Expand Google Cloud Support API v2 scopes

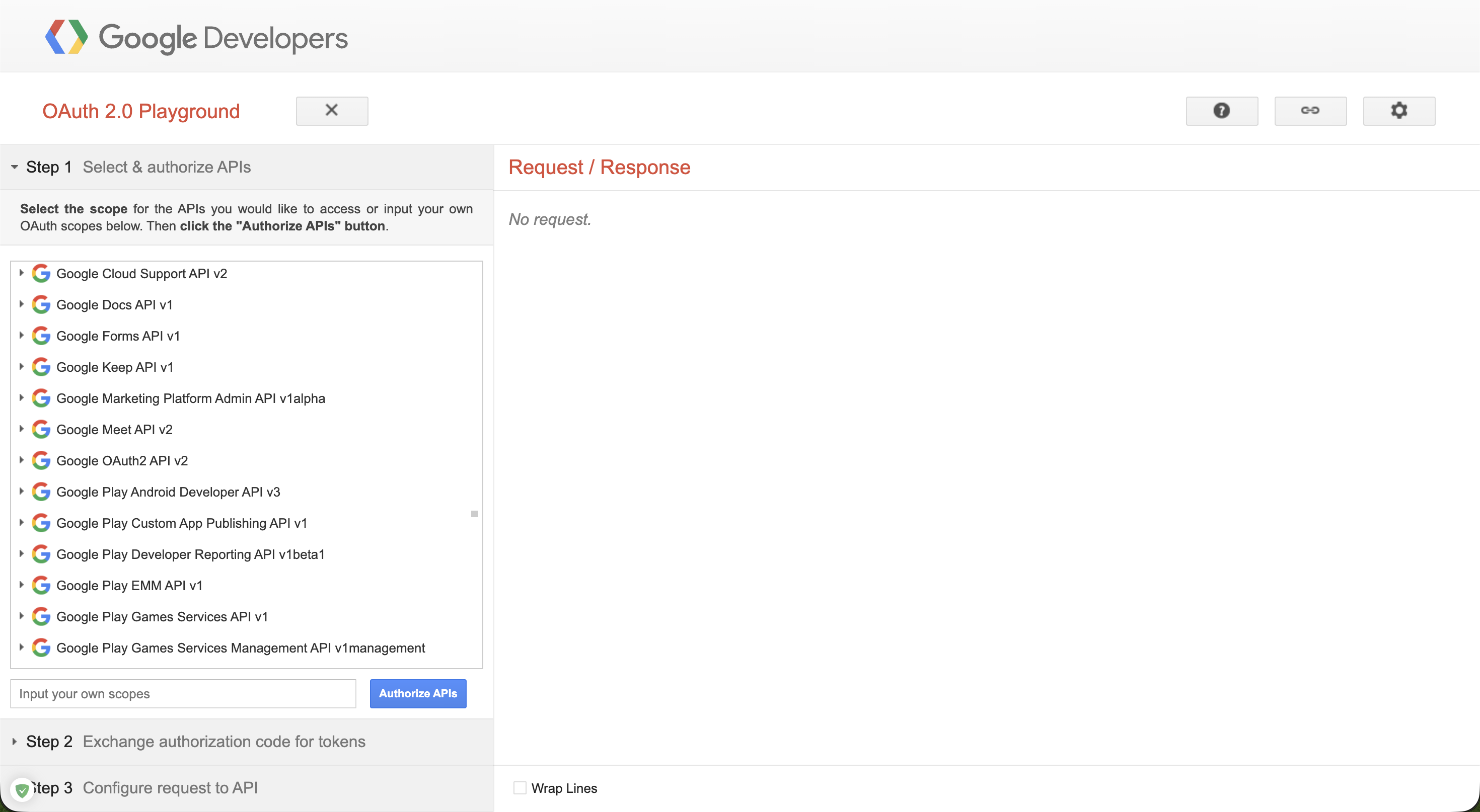tap(22, 273)
